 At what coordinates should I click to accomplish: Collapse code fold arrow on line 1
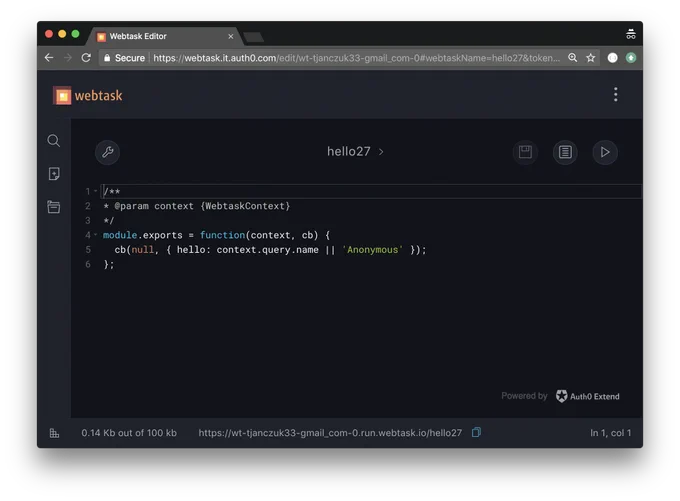point(95,191)
